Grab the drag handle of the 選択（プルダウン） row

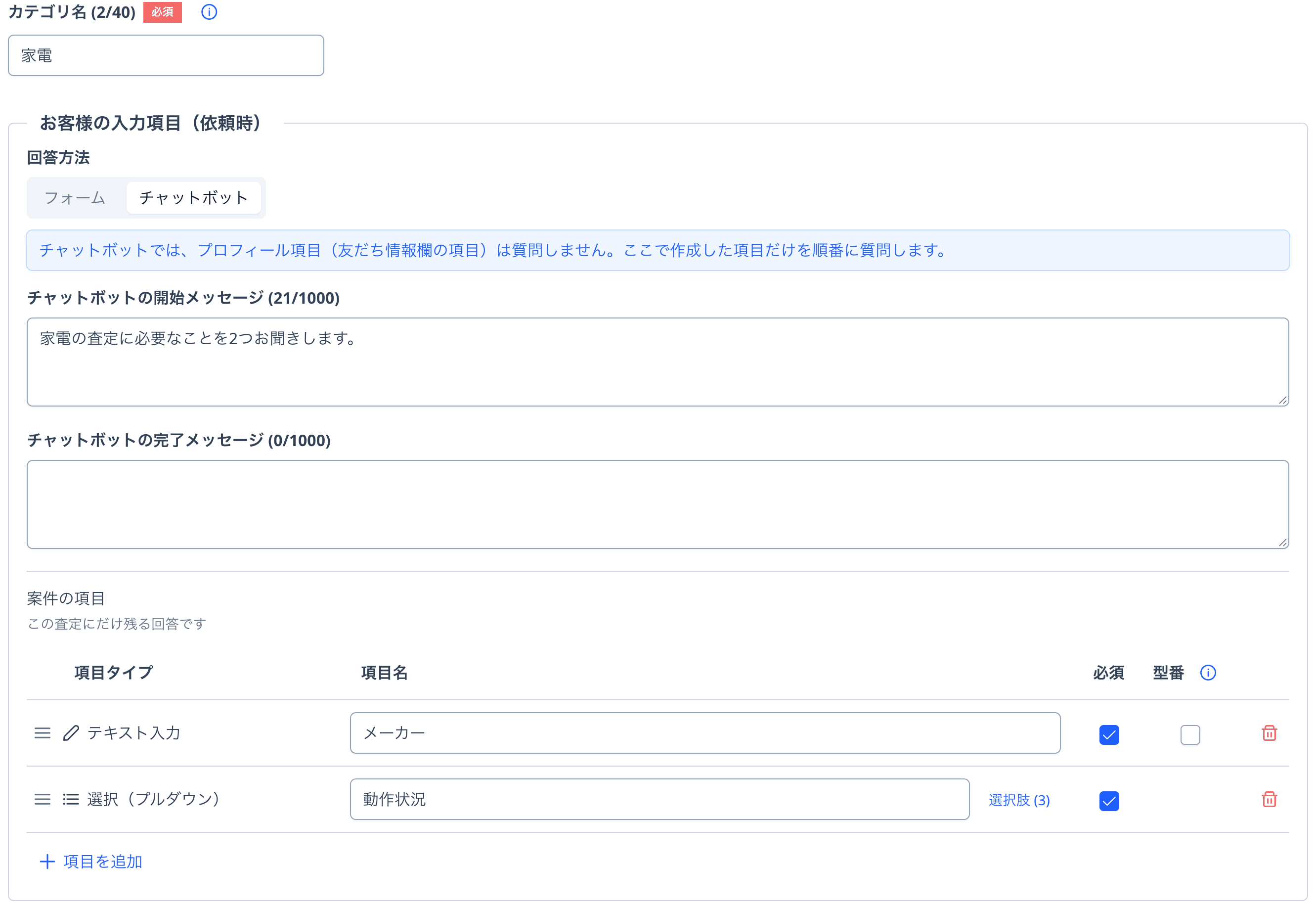tap(43, 799)
